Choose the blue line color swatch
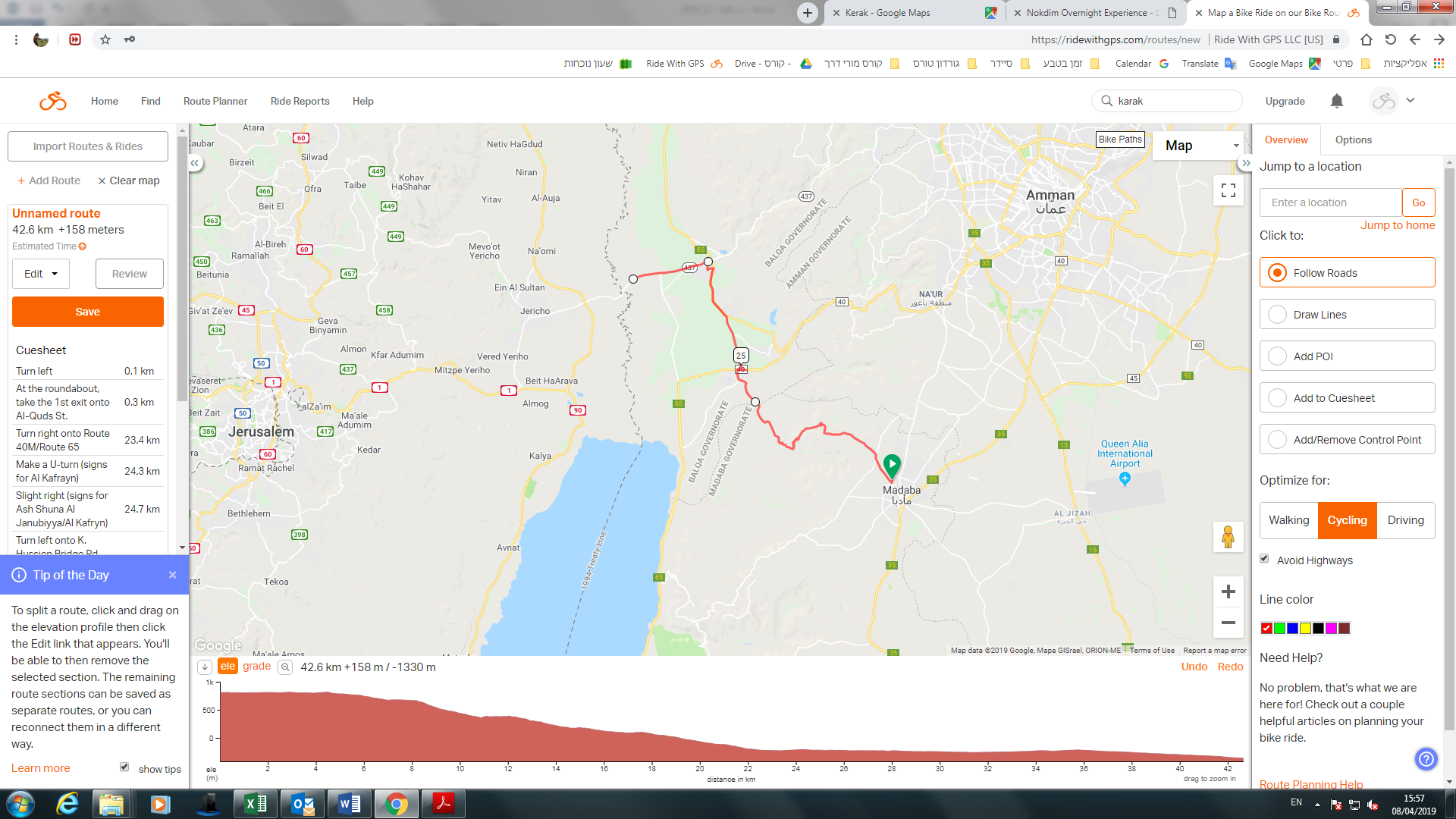 pyautogui.click(x=1292, y=628)
